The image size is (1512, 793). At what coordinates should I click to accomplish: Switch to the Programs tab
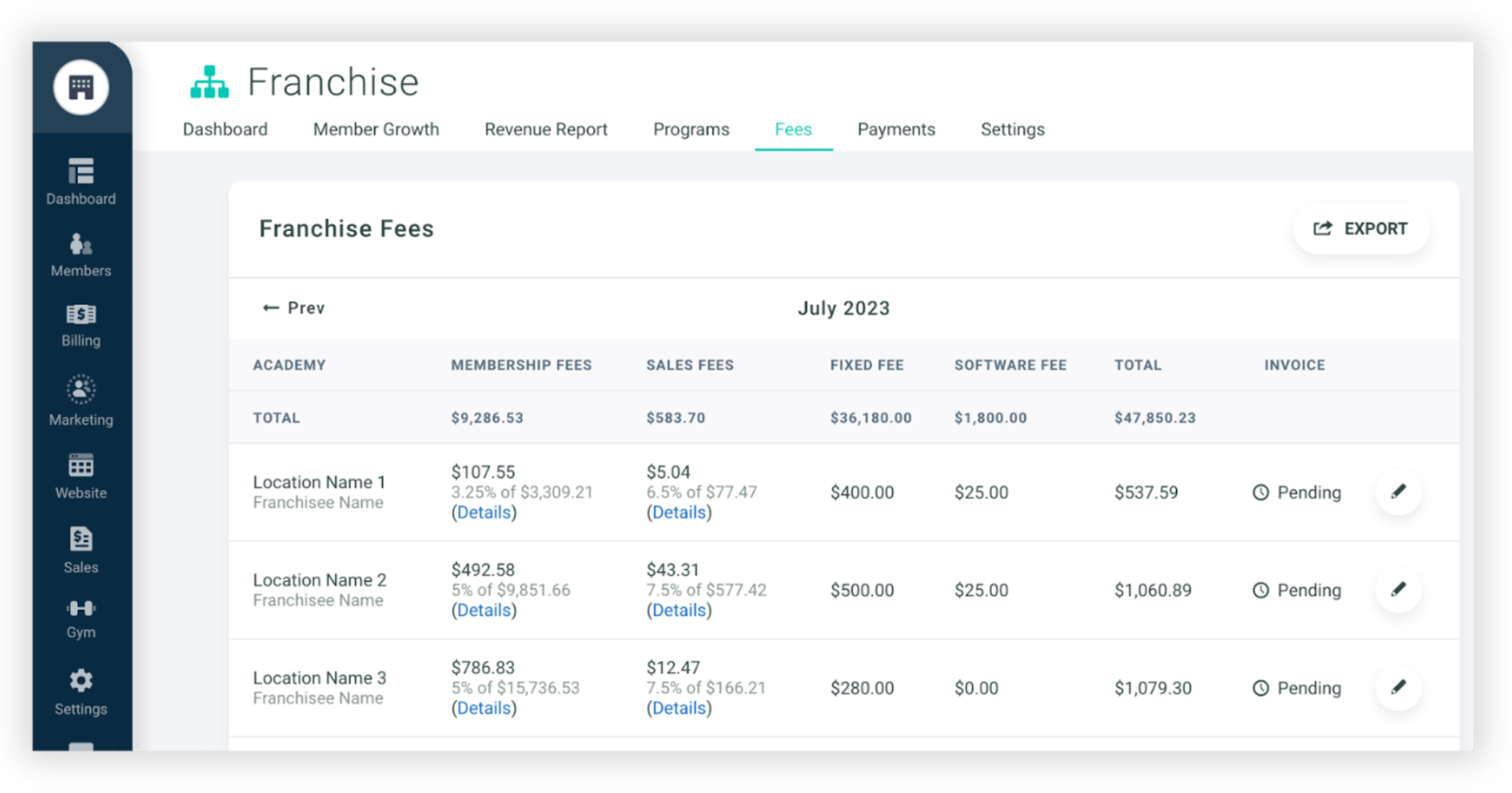coord(691,129)
